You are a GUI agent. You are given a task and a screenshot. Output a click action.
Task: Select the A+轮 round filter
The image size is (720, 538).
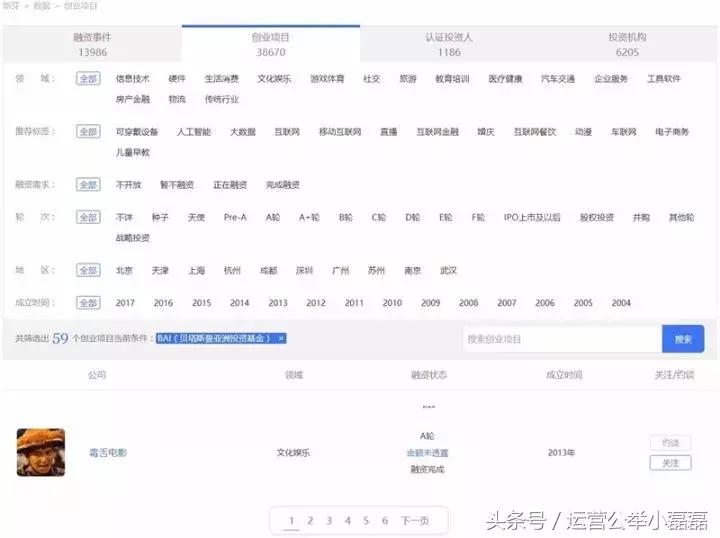[x=309, y=217]
